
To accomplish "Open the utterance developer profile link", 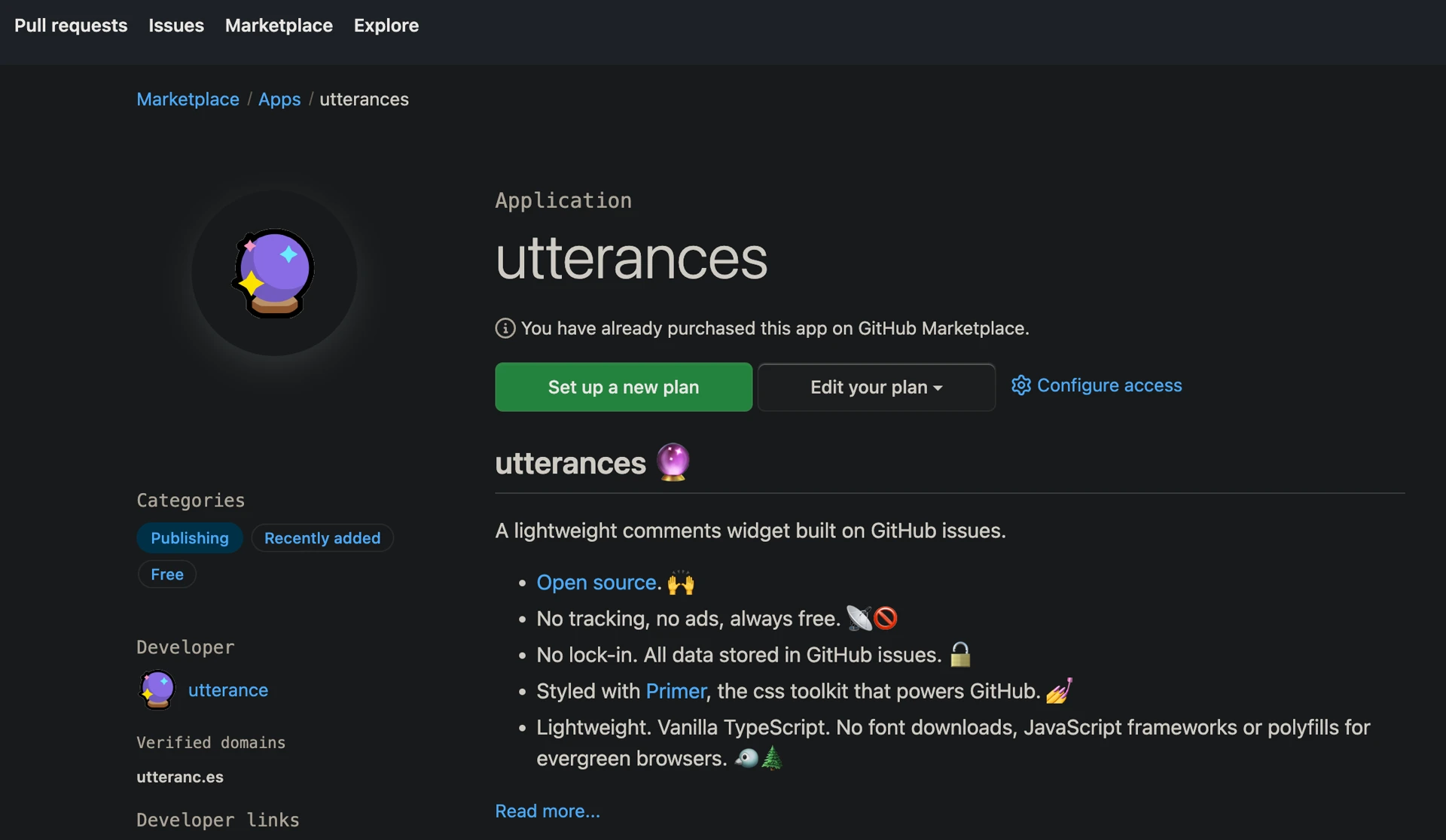I will pos(228,689).
